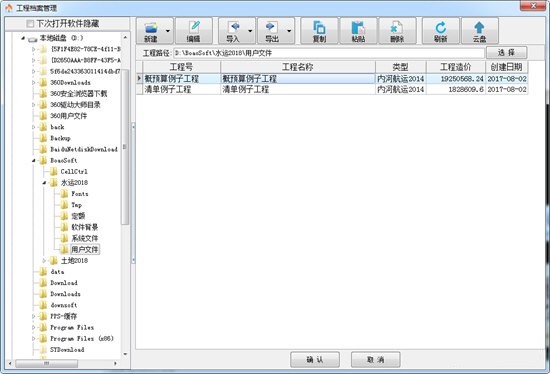Select the 定额 folder
This screenshot has width=550, height=374.
pos(78,216)
